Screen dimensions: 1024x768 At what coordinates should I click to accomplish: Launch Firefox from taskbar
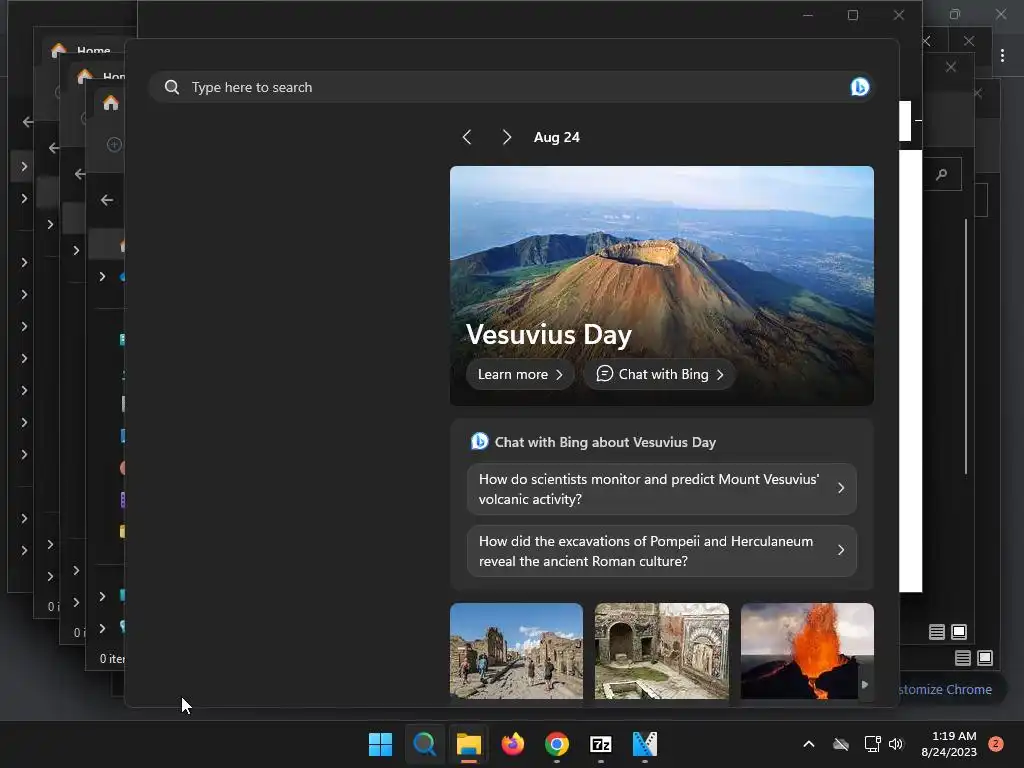coord(513,744)
